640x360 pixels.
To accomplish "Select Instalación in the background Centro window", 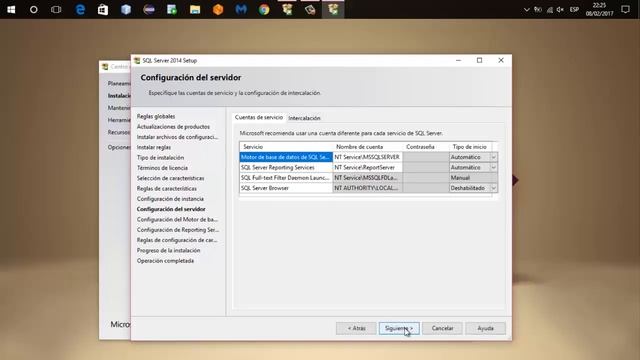I will [119, 96].
